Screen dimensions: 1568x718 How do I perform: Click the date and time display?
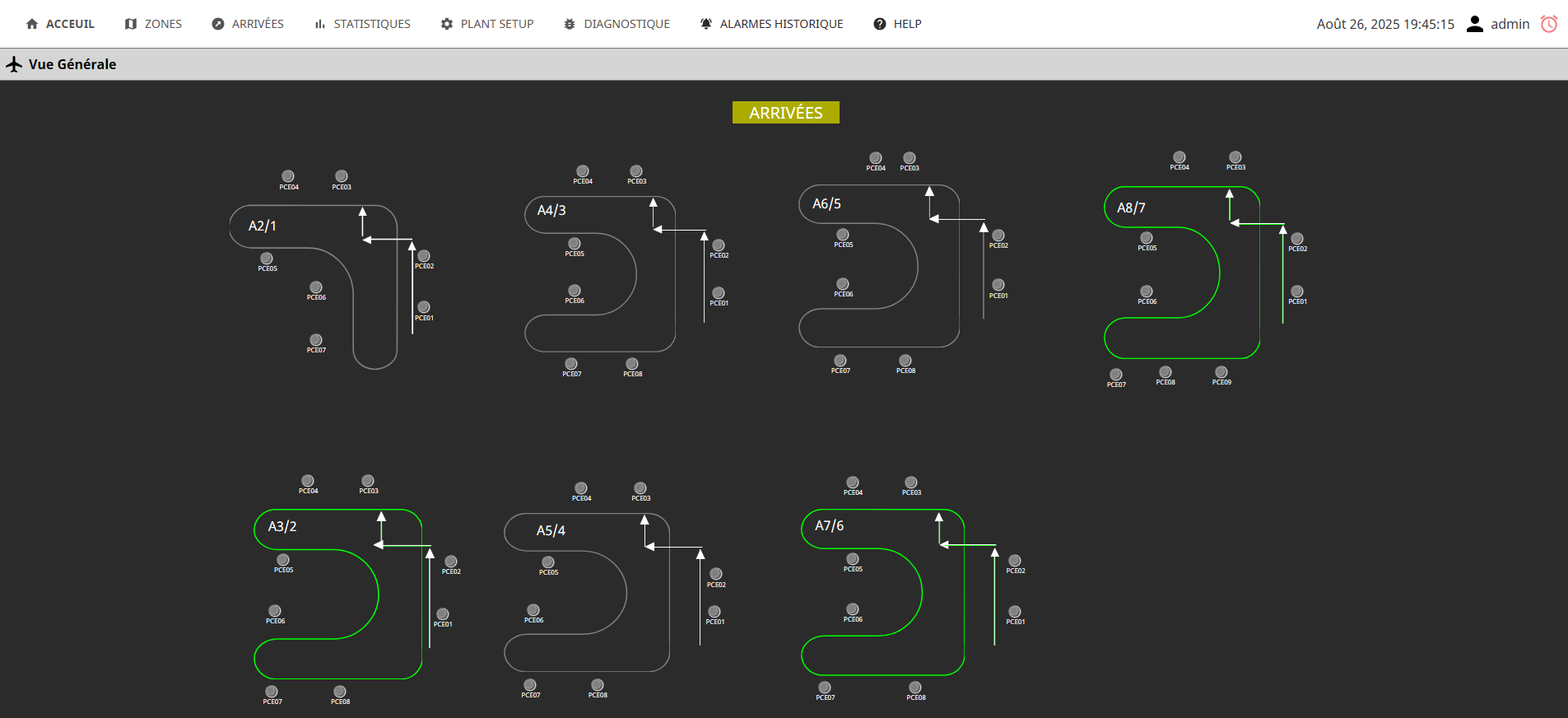coord(1385,24)
